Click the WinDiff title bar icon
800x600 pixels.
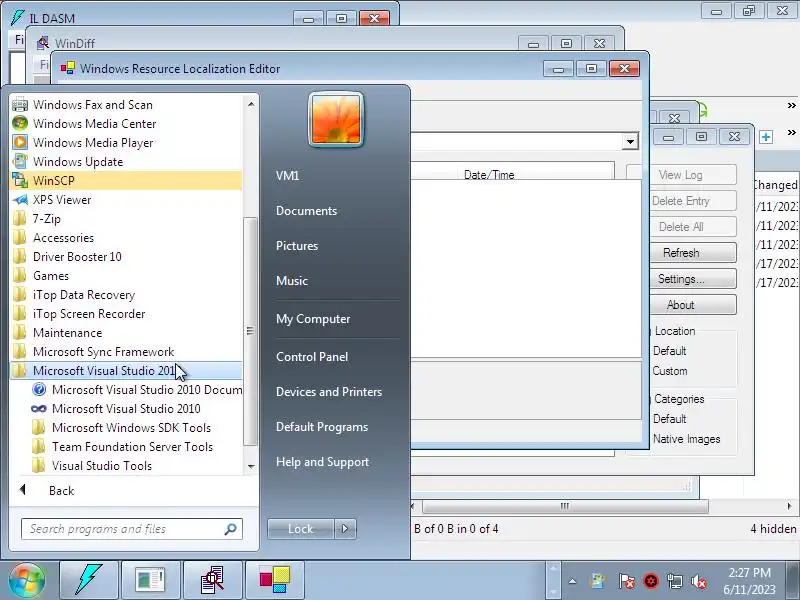click(x=43, y=43)
